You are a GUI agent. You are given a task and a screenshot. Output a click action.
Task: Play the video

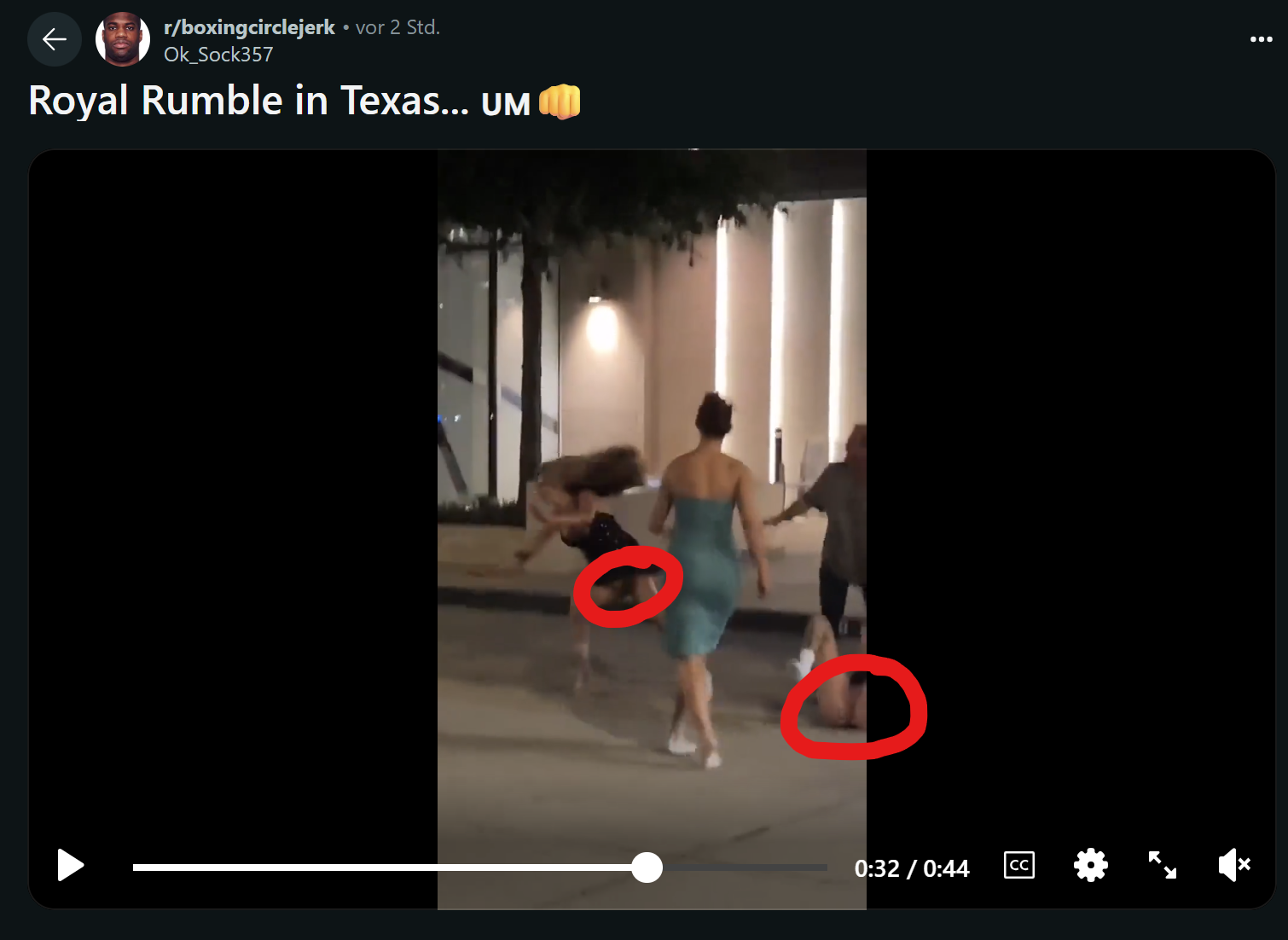[70, 865]
